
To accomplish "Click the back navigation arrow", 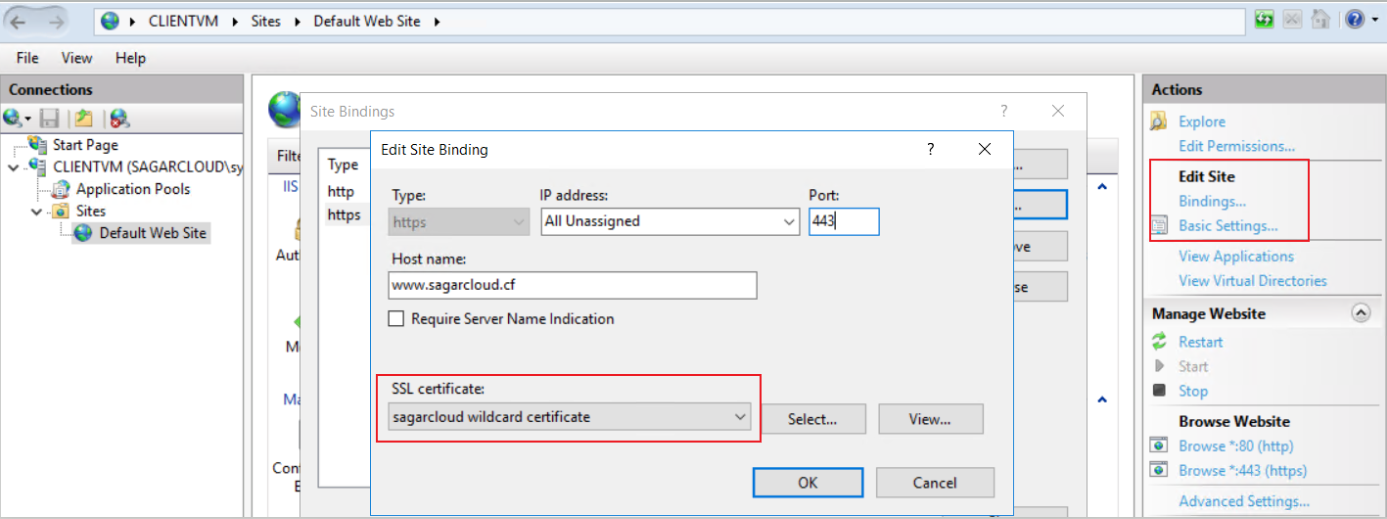I will tap(19, 21).
